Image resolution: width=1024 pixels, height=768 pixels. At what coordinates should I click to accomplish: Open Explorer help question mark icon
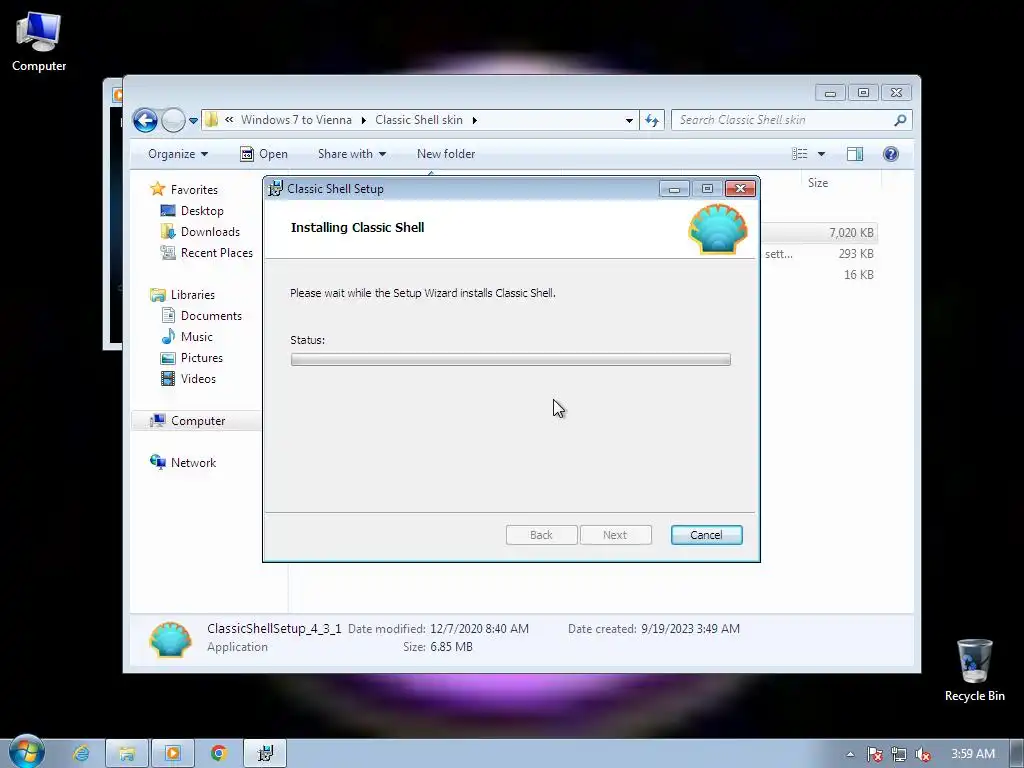click(891, 154)
